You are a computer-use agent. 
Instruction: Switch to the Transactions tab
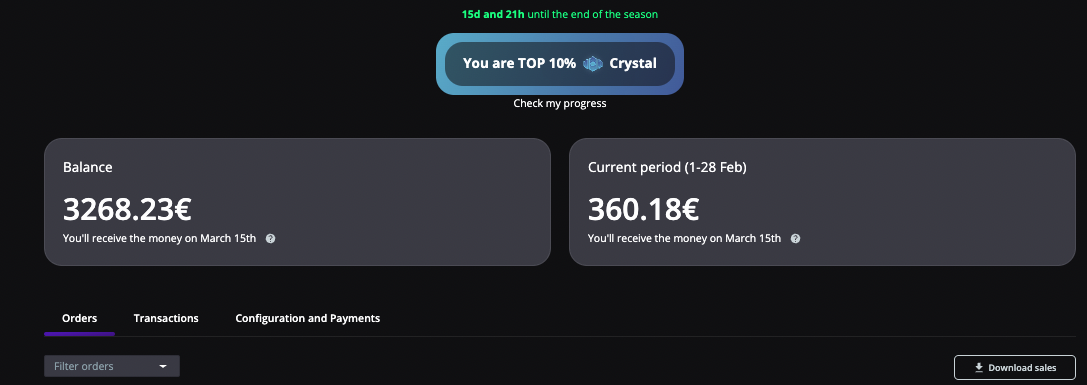pyautogui.click(x=166, y=318)
